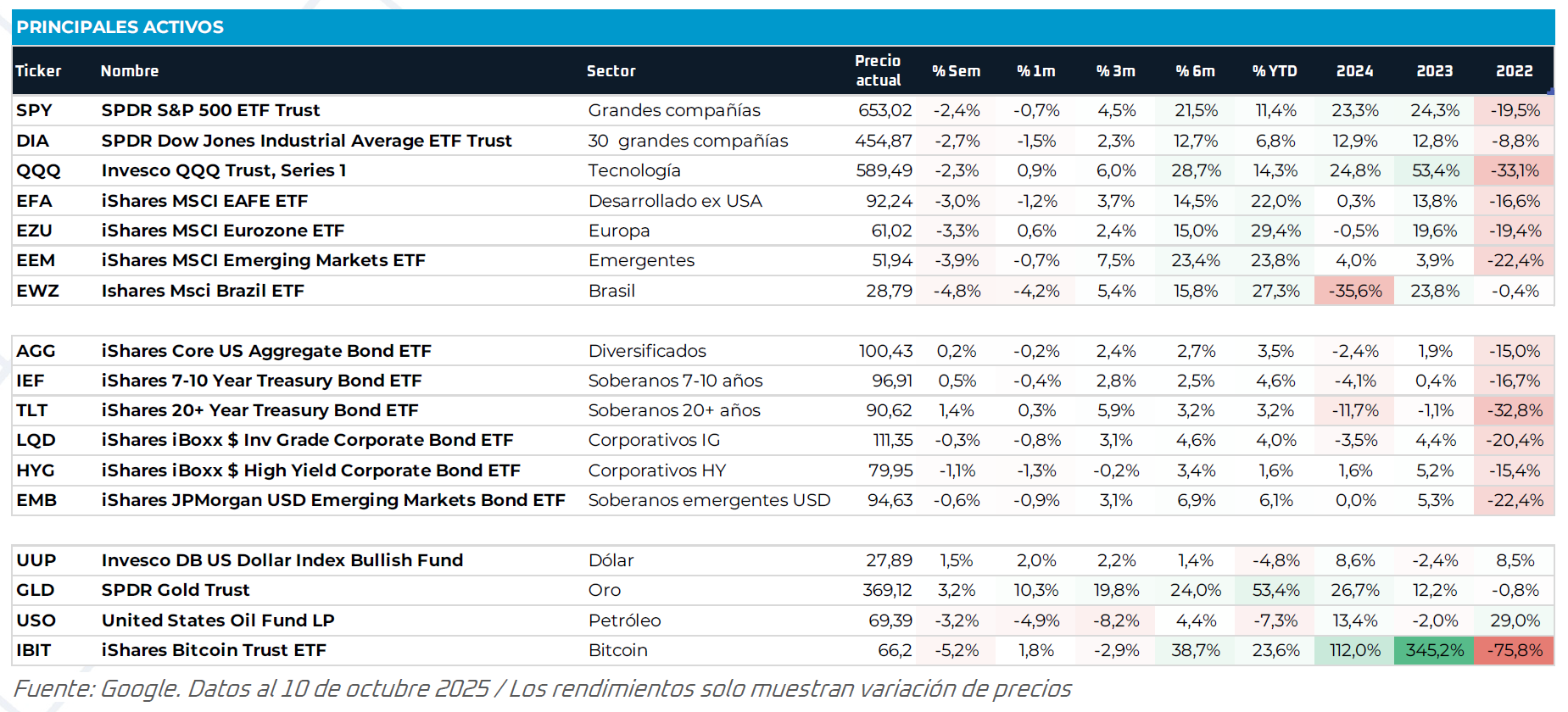Click the "Petróleo" sector cell
This screenshot has height=712, width=1568.
pos(624,620)
